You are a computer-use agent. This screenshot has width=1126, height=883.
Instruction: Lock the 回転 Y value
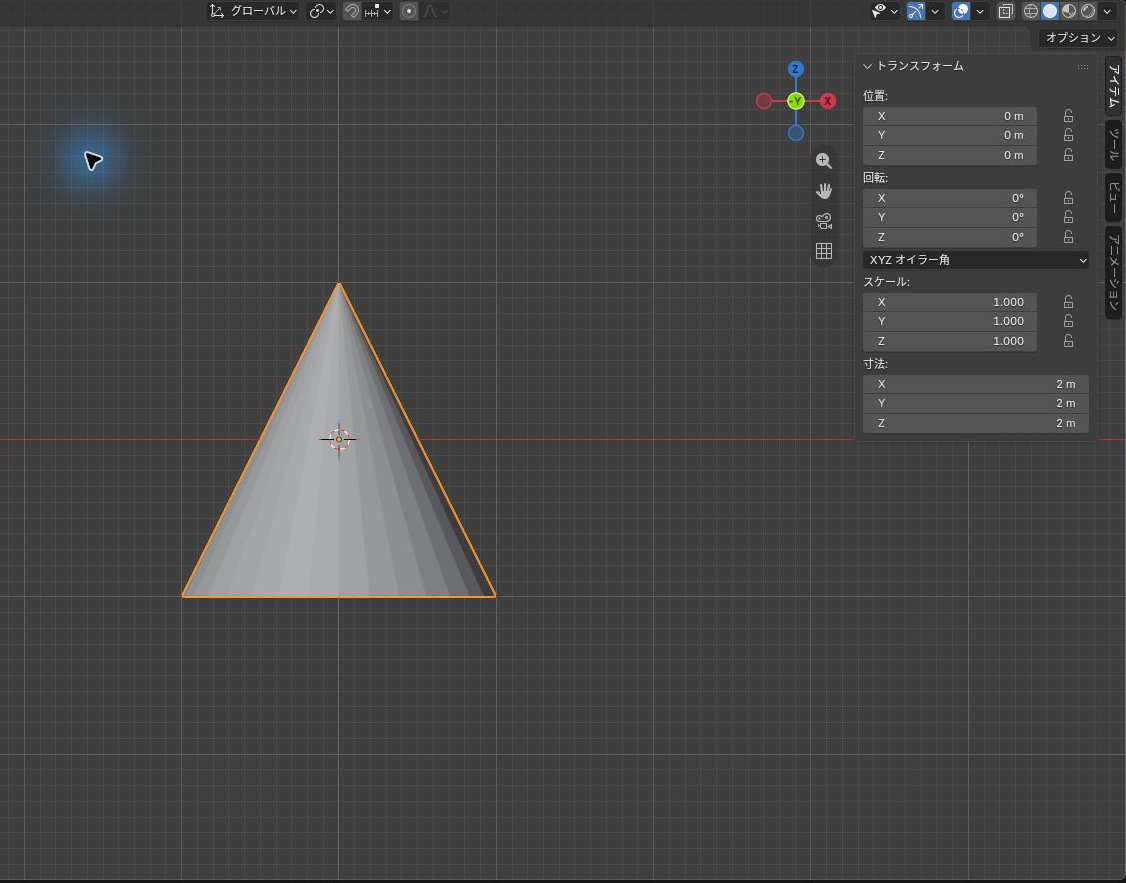pos(1069,217)
